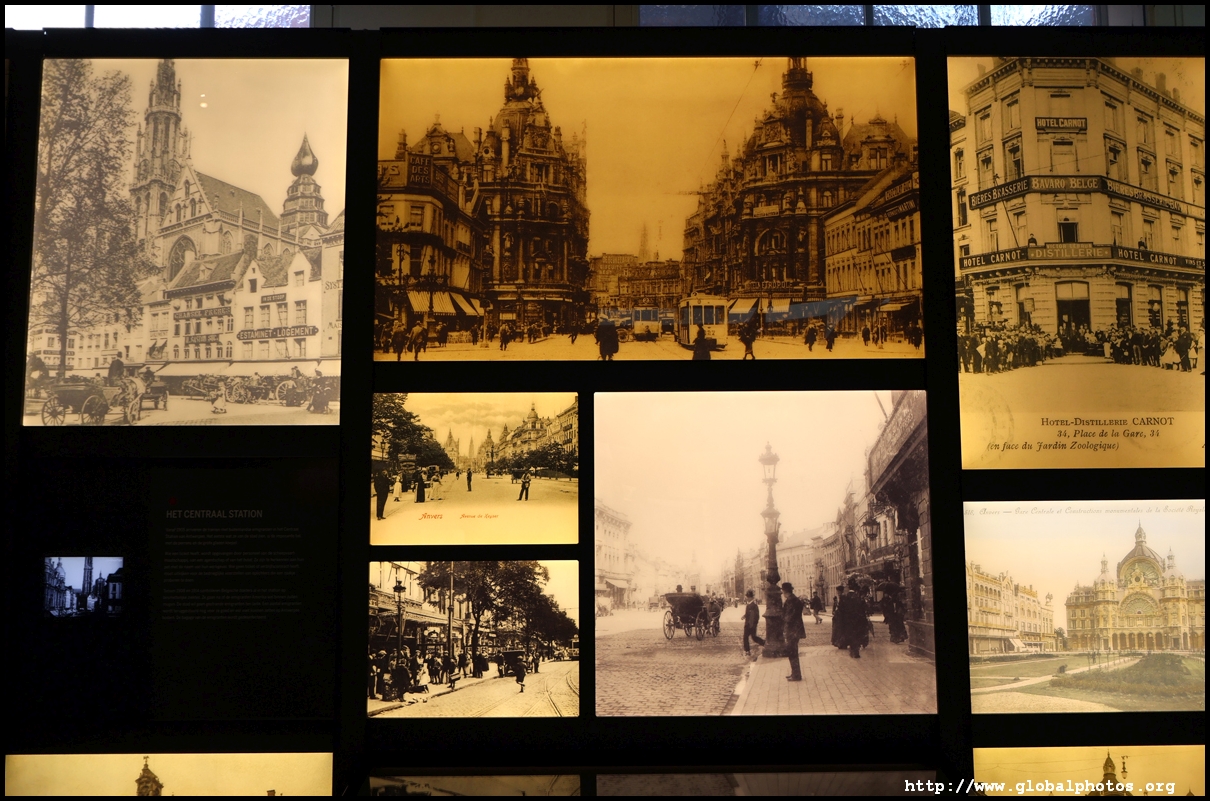The height and width of the screenshot is (801, 1210).
Task: Open the Hotel Carnot postcard
Action: pyautogui.click(x=1076, y=260)
